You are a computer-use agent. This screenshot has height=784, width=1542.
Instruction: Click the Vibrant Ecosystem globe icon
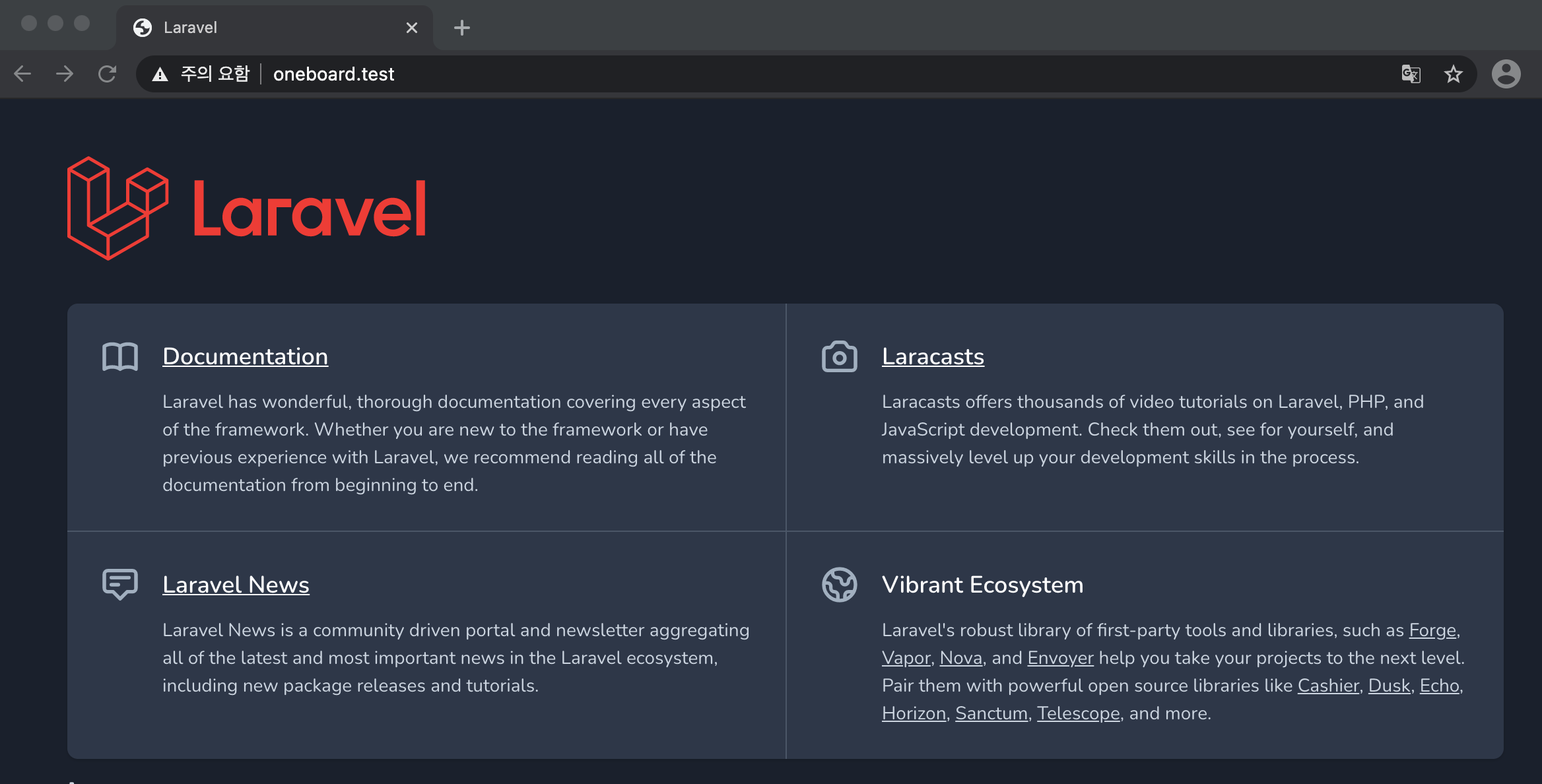839,585
